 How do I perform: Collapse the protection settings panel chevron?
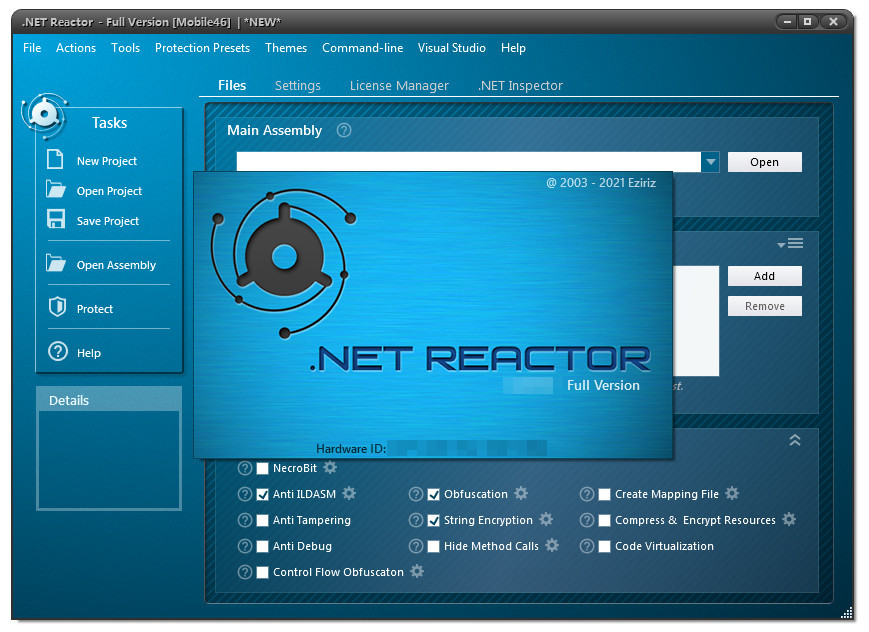click(x=795, y=440)
